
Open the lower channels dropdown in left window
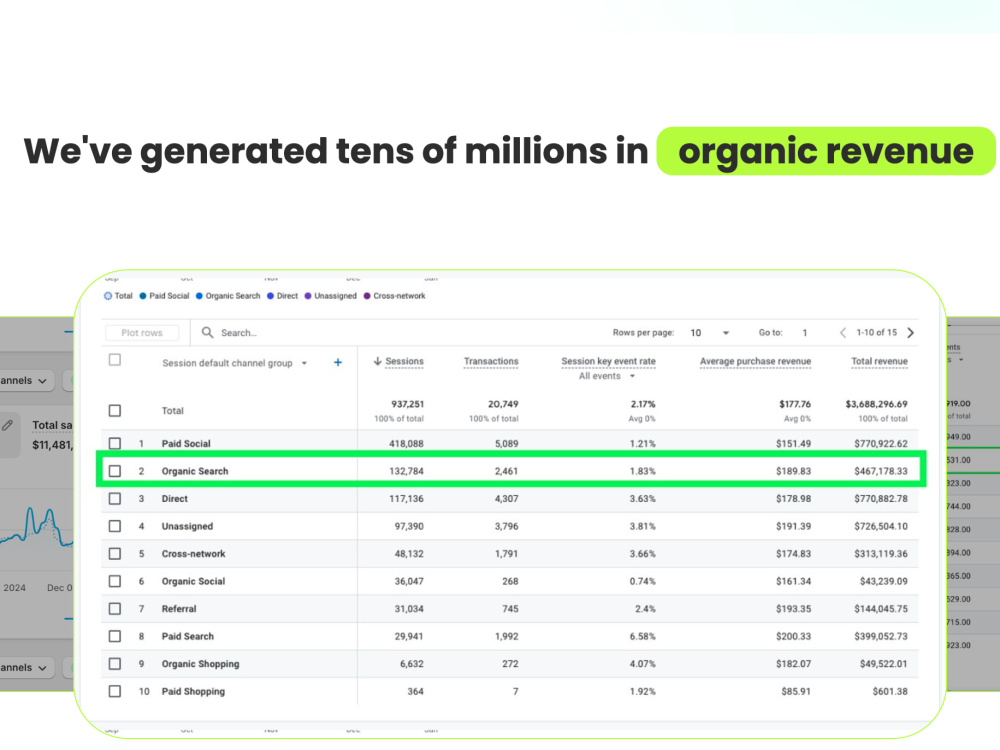pyautogui.click(x=27, y=667)
